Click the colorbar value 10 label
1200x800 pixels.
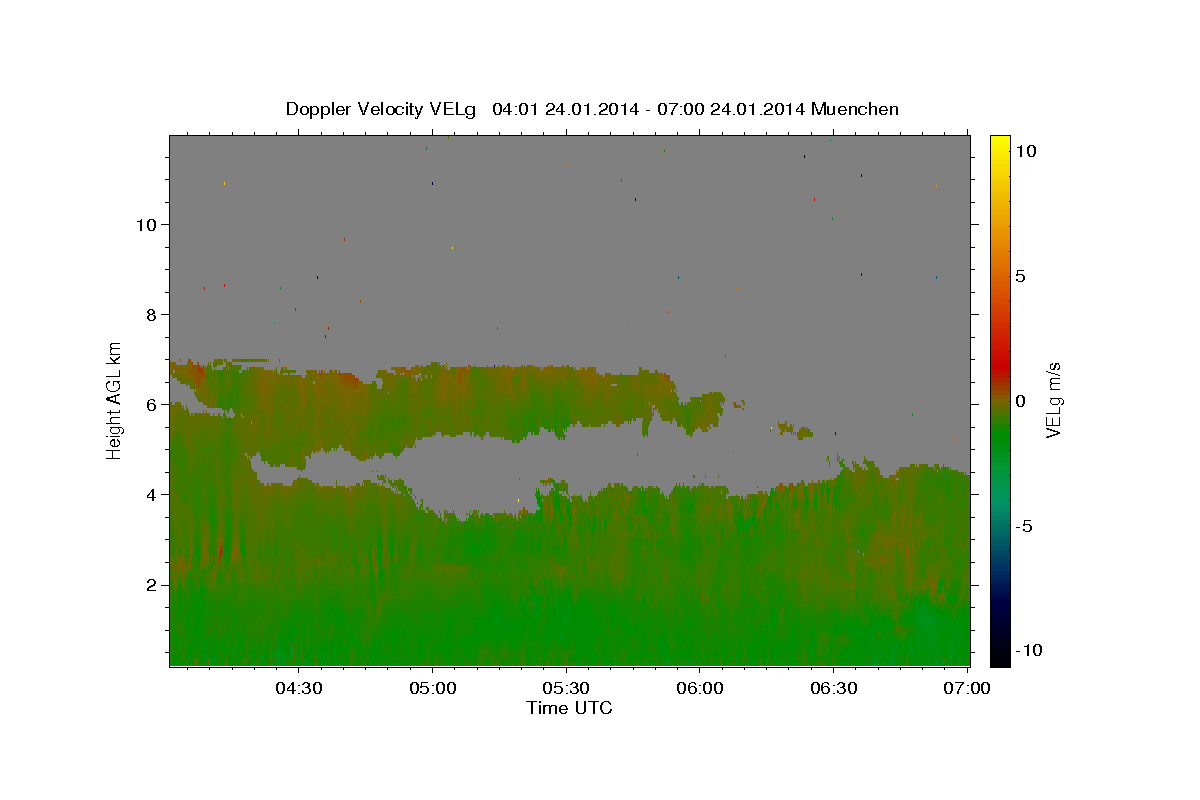click(x=1025, y=150)
